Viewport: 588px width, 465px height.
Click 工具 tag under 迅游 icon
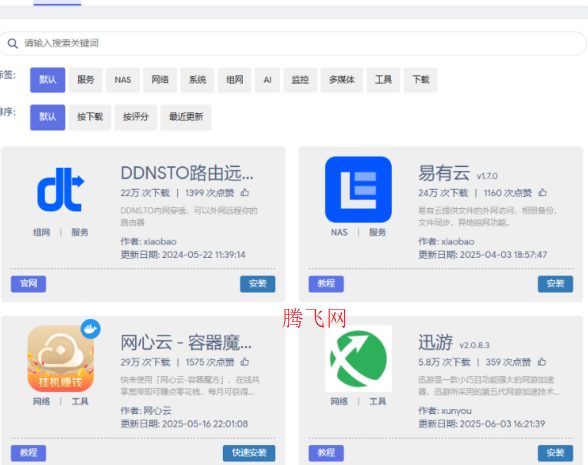377,402
